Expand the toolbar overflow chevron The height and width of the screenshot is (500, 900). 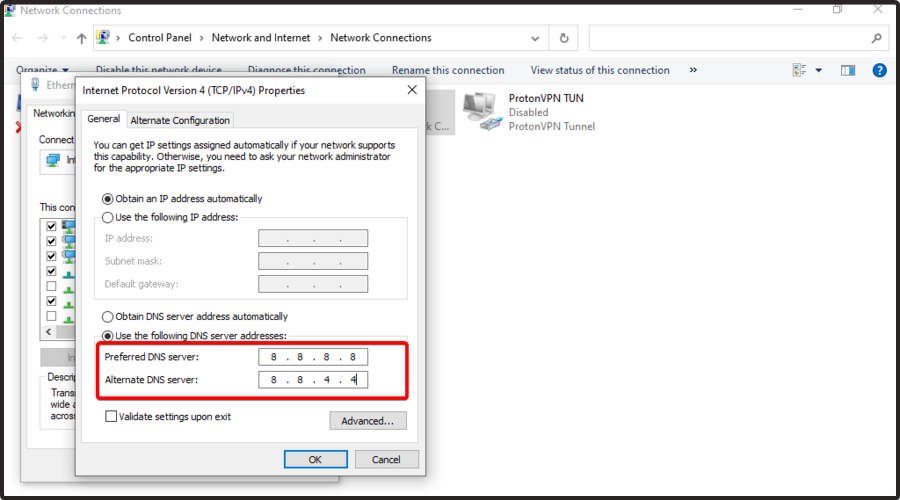pyautogui.click(x=693, y=71)
